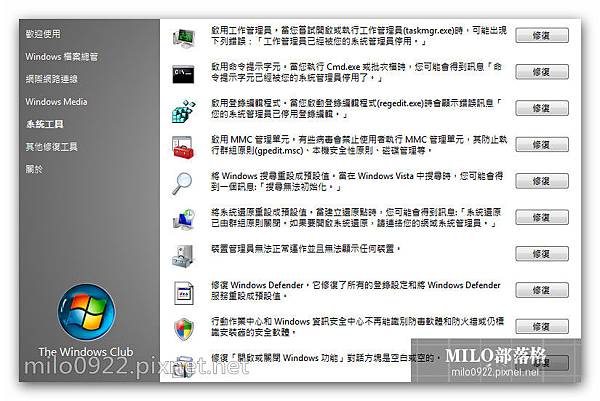600x401 pixels.
Task: Open the Windows 檔案總管 section
Action: point(62,57)
